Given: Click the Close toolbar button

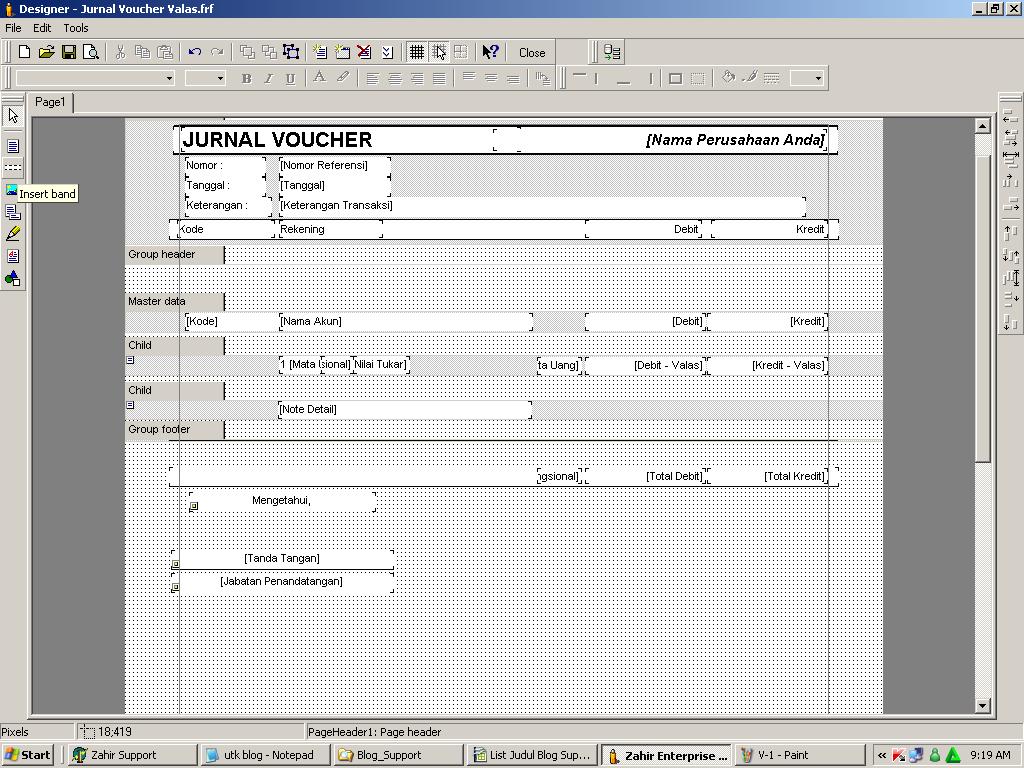Looking at the screenshot, I should 532,53.
